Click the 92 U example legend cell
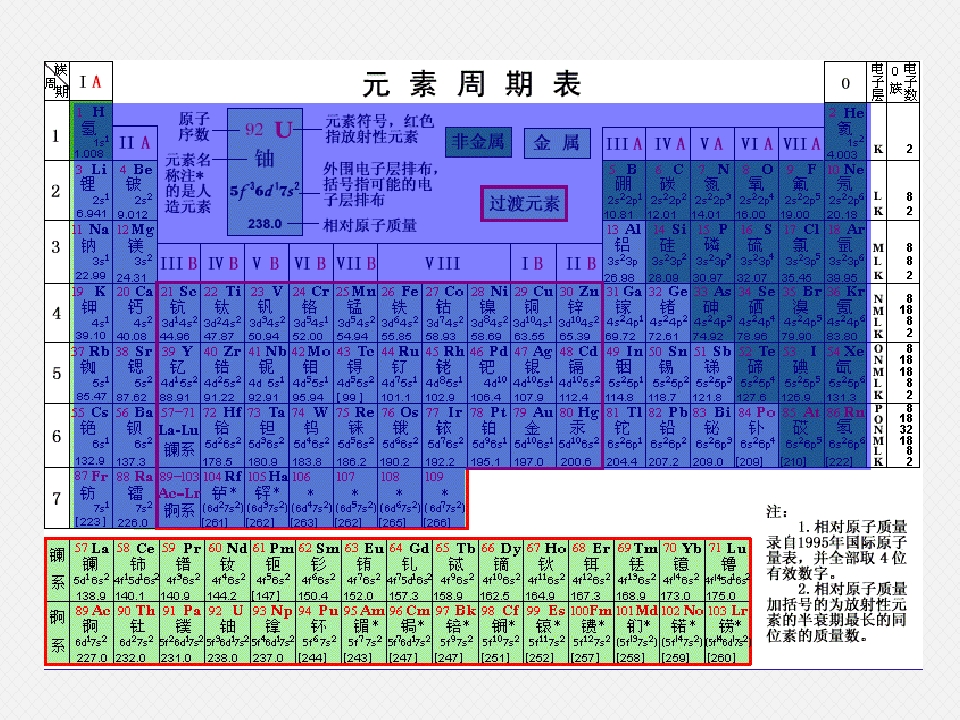Viewport: 960px width, 720px height. point(264,172)
